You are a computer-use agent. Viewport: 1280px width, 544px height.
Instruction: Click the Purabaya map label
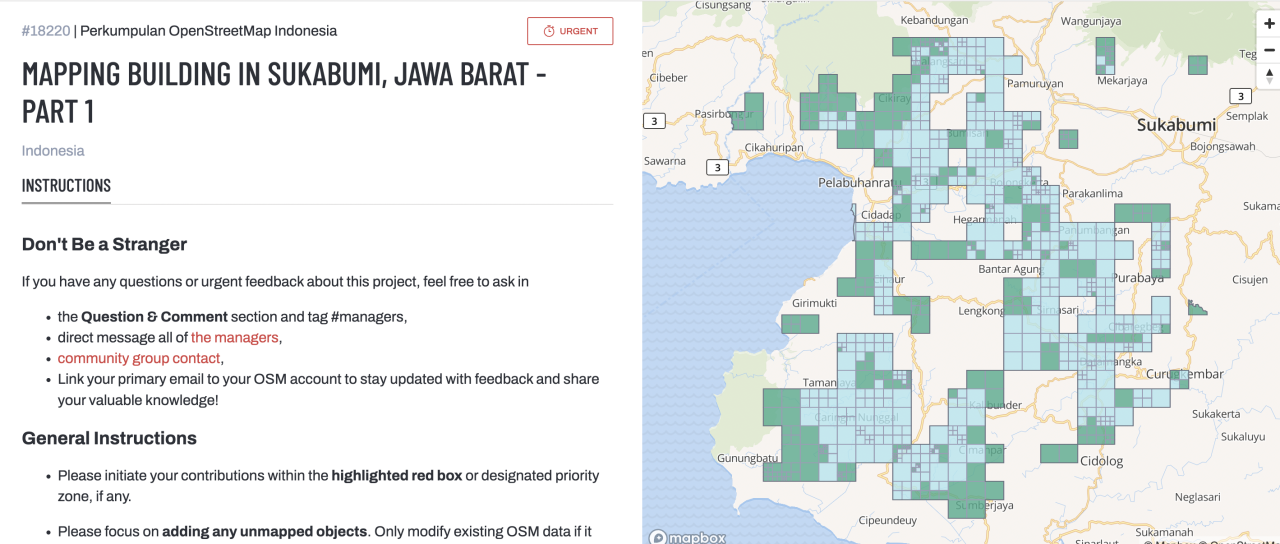[x=1139, y=278]
